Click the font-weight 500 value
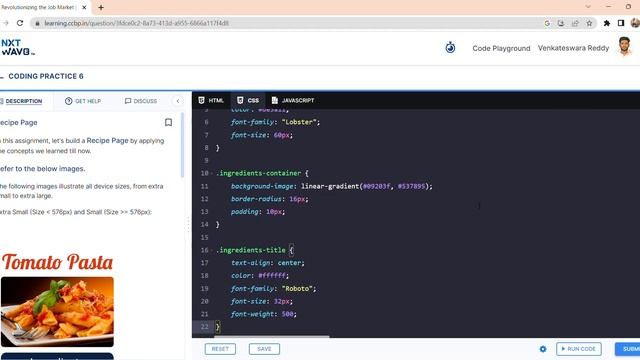Viewport: 640px width, 360px height. [x=287, y=314]
